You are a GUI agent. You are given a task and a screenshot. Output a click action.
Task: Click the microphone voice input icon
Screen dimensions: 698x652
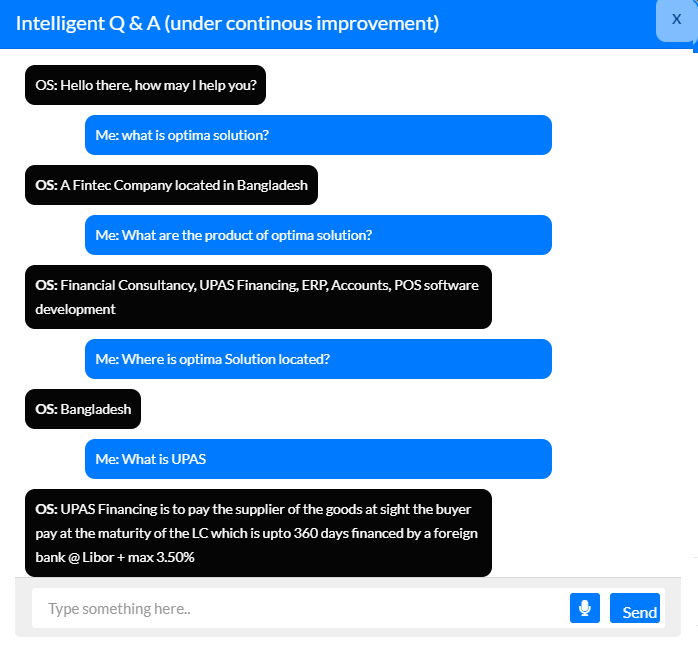[x=584, y=608]
